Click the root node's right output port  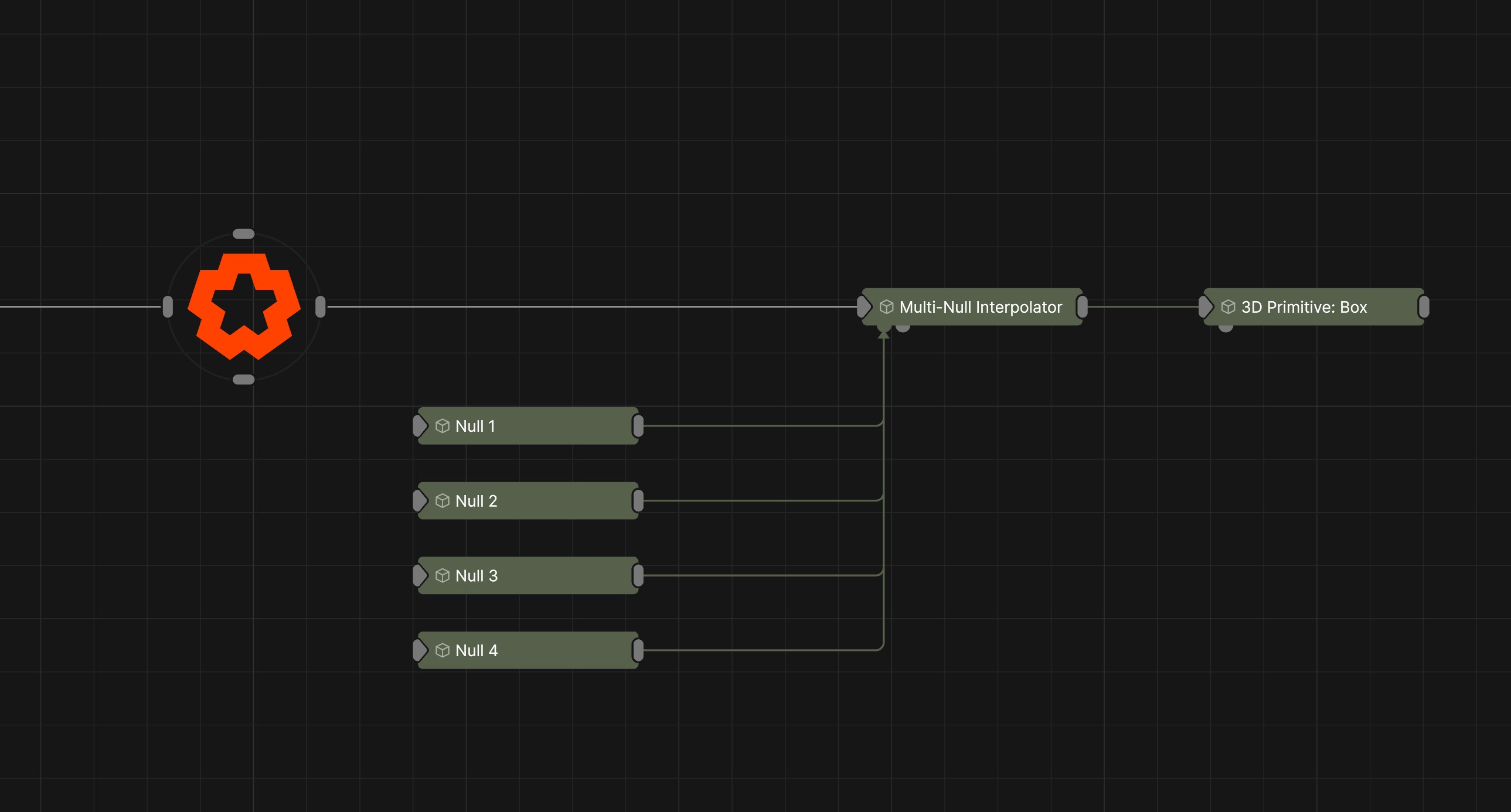click(x=320, y=306)
